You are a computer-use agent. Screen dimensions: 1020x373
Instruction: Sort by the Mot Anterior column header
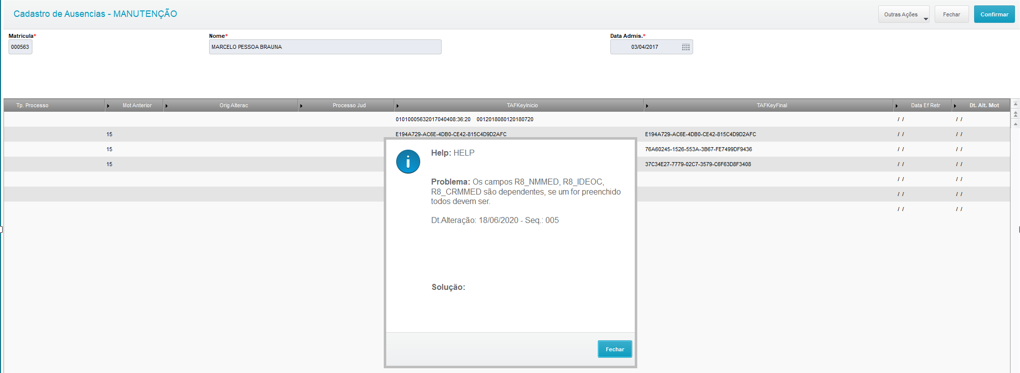134,105
